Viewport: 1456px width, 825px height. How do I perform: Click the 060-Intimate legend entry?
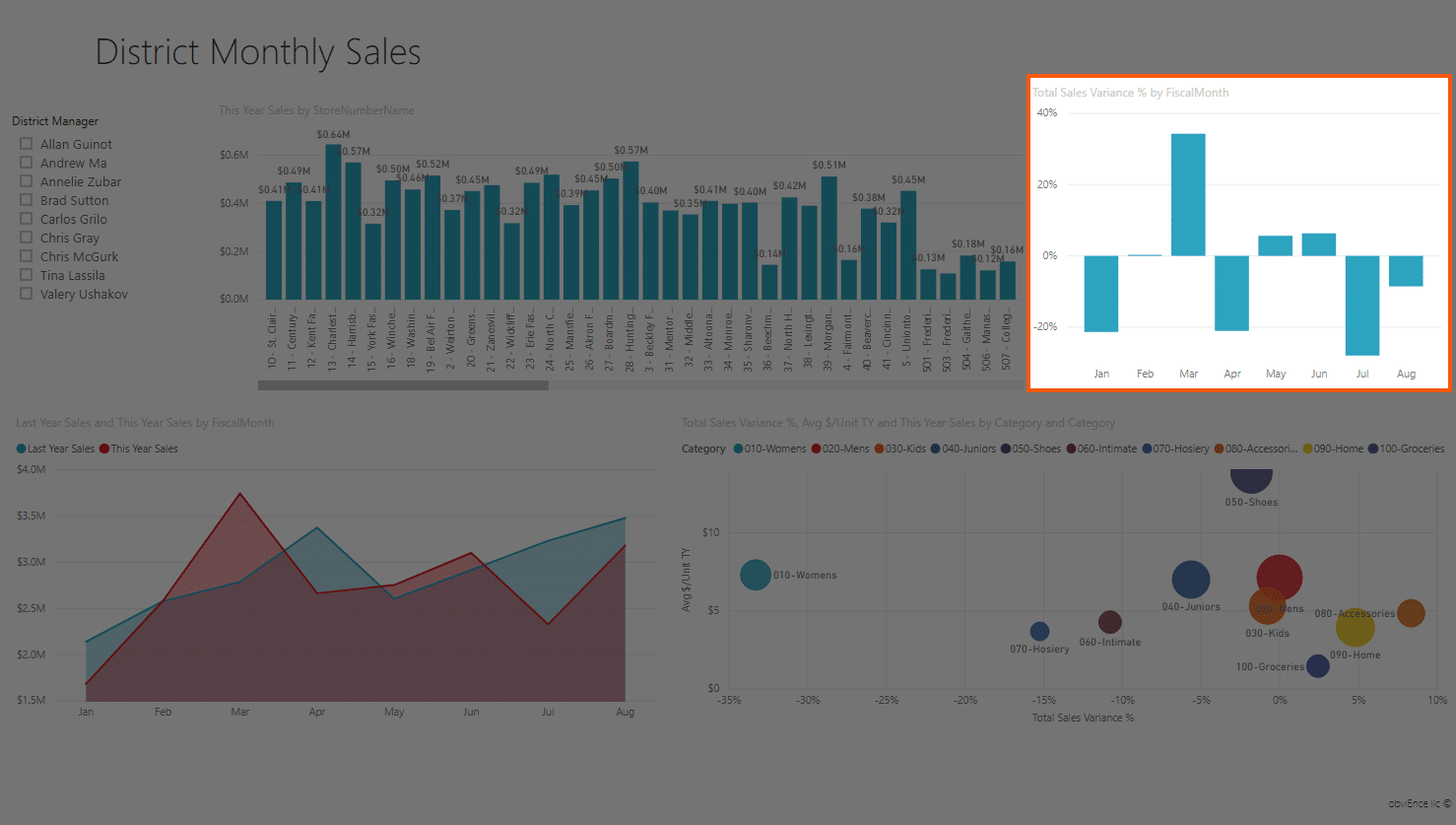1102,449
